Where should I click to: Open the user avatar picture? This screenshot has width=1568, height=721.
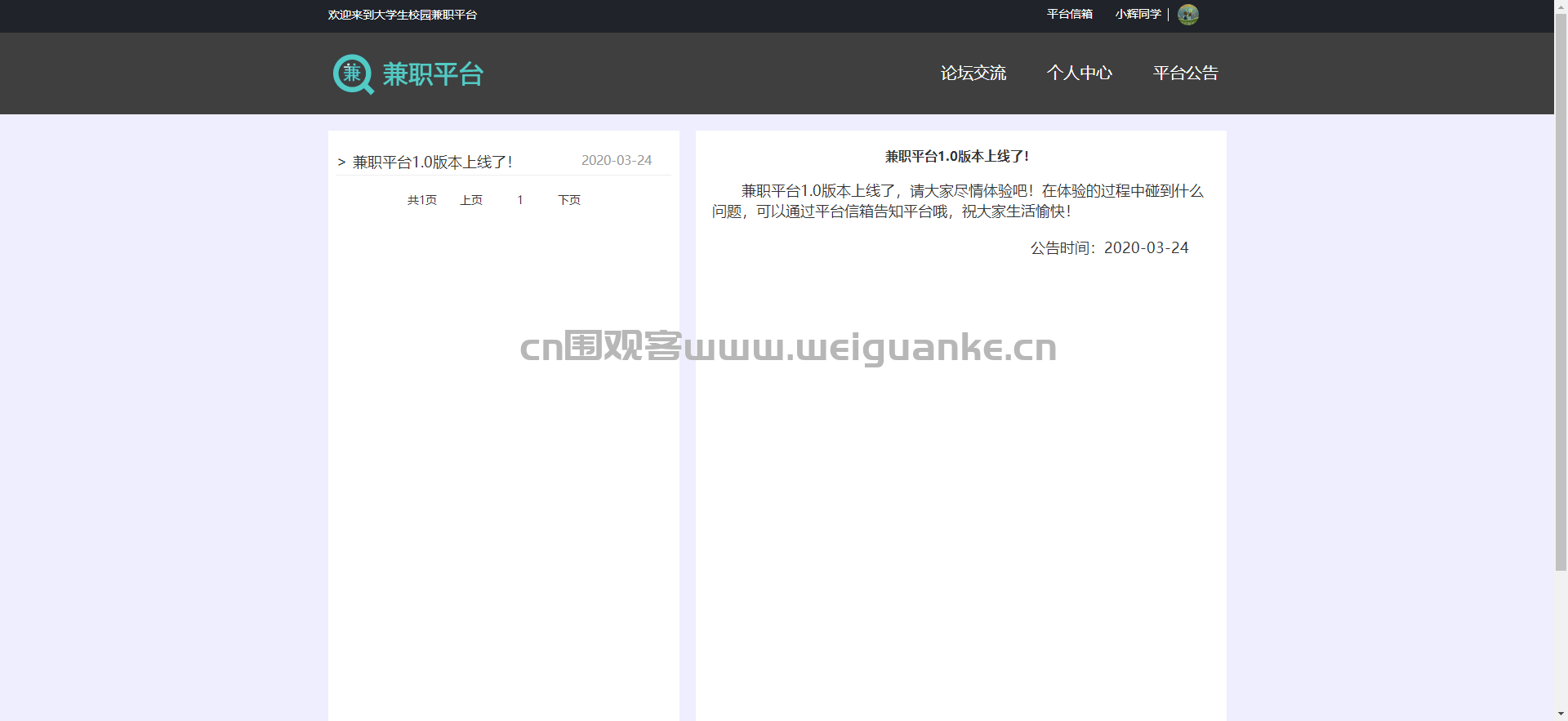pyautogui.click(x=1188, y=15)
